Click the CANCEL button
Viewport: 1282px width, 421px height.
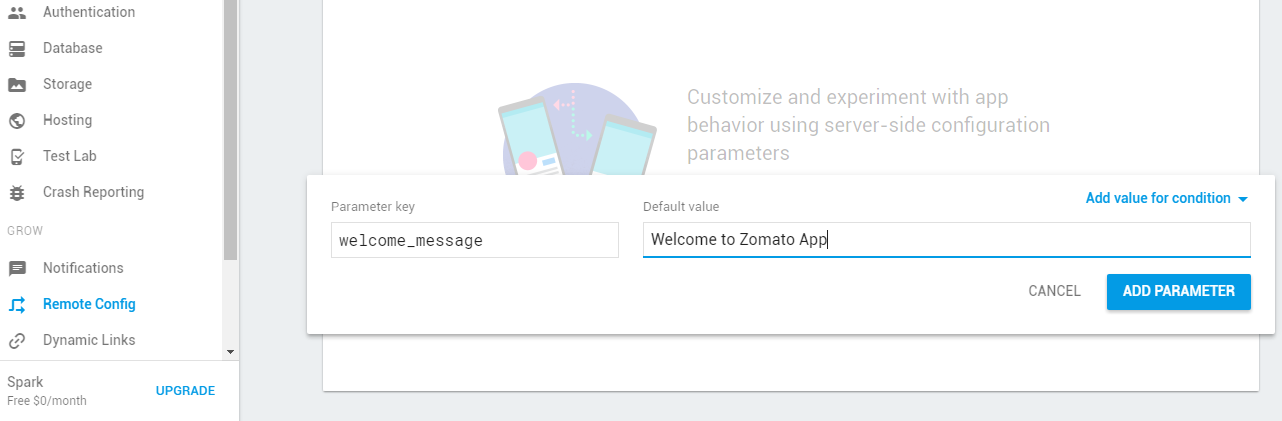tap(1054, 291)
